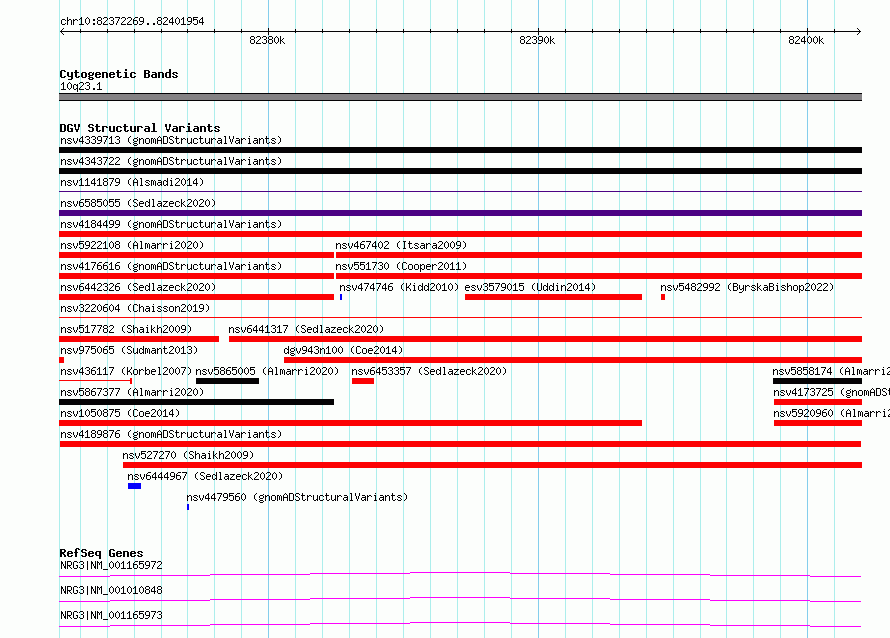Click the 82380k ruler tick label
Screen dimensions: 890x638
click(x=267, y=40)
